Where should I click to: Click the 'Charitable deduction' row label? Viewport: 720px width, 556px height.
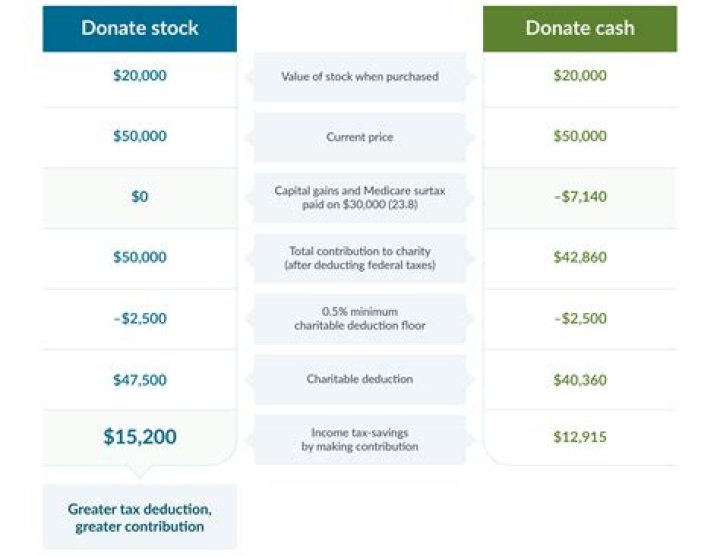tap(359, 380)
